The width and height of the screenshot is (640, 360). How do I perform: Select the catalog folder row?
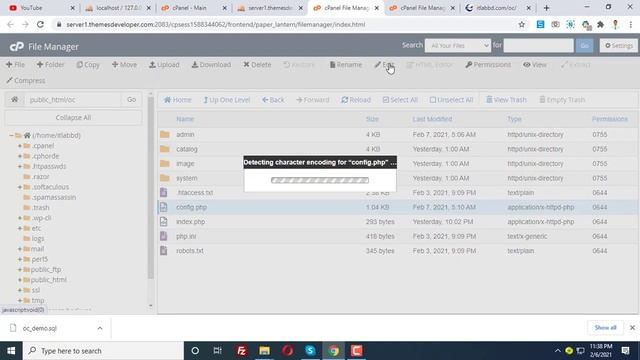397,149
